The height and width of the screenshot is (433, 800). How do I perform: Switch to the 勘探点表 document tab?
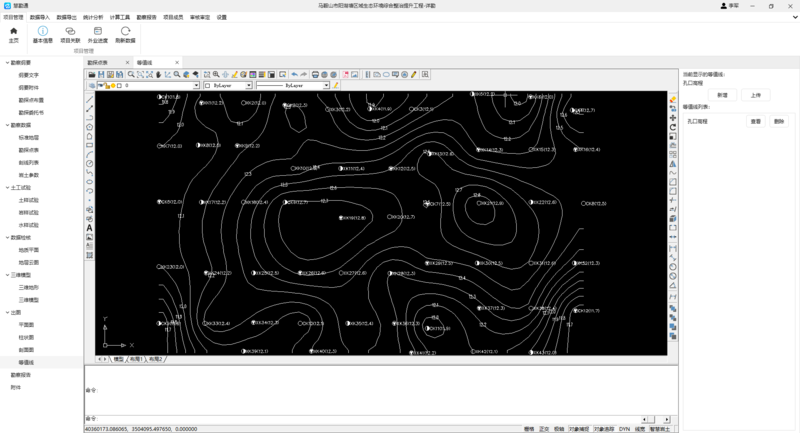click(x=97, y=63)
